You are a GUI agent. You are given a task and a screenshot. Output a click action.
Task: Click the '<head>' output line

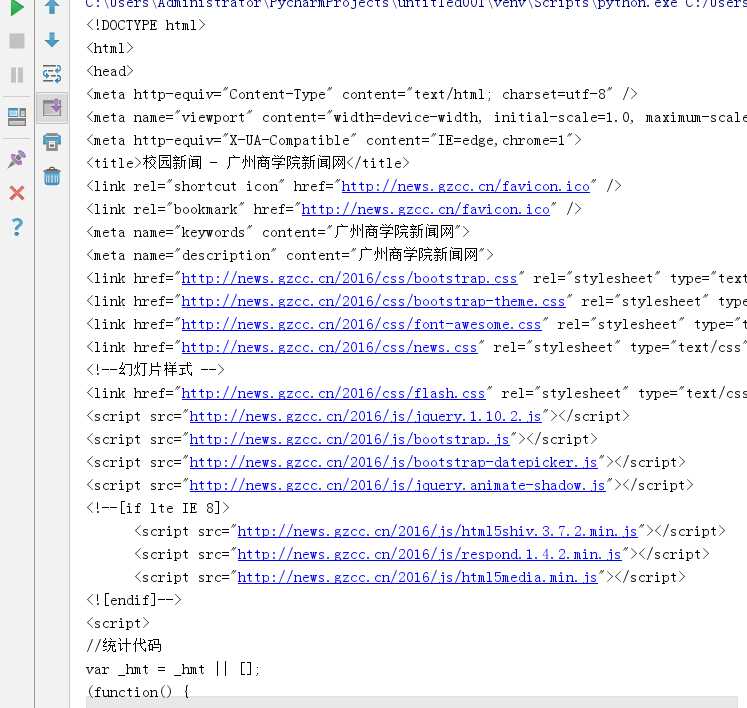point(110,71)
